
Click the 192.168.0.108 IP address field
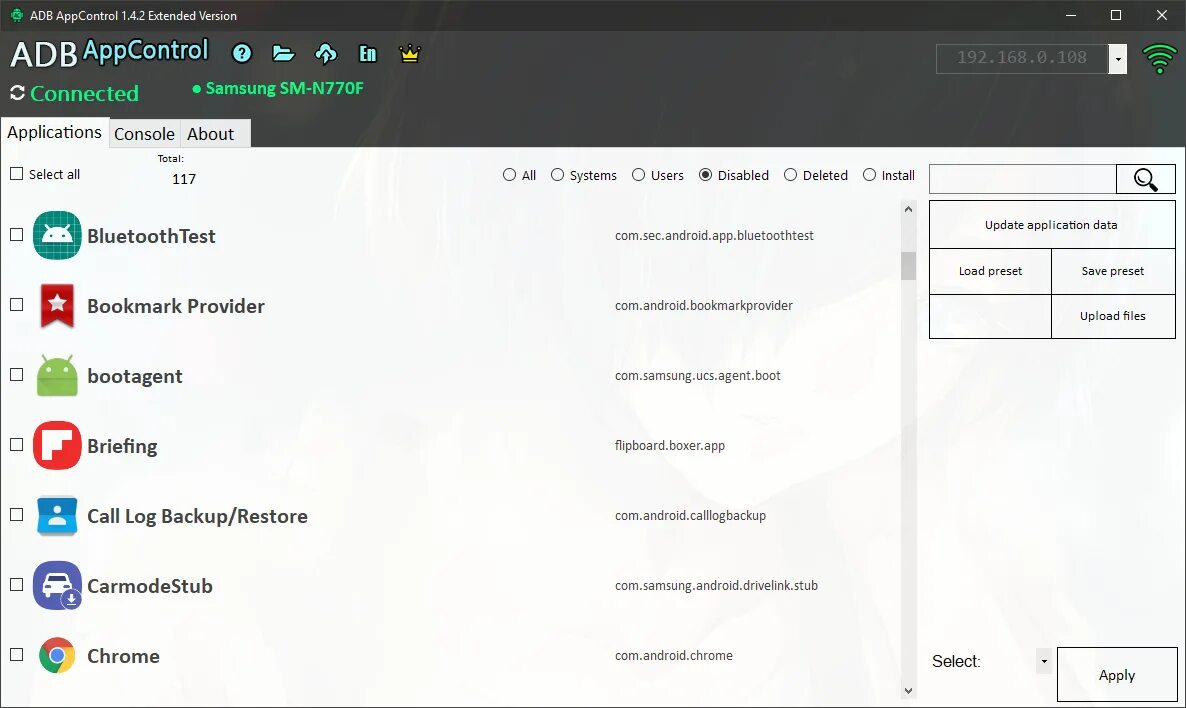pyautogui.click(x=1022, y=59)
